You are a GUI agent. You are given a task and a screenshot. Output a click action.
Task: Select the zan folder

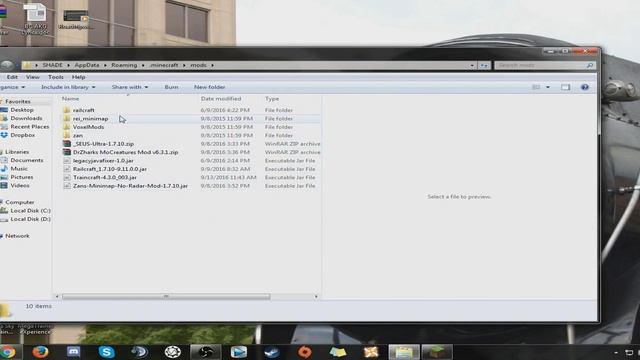[78, 136]
